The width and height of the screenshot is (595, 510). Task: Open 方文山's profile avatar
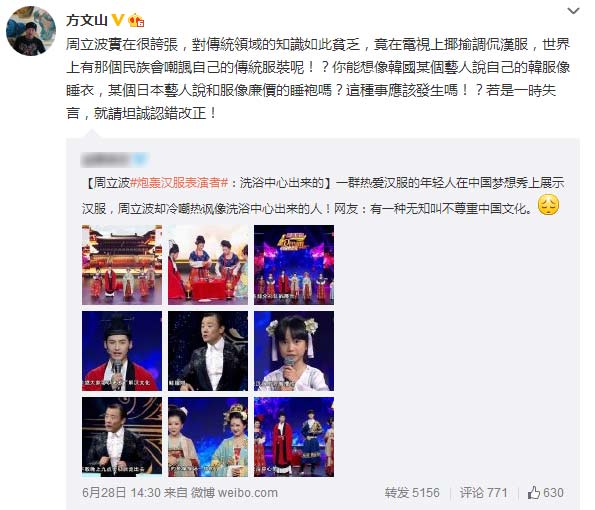31,31
